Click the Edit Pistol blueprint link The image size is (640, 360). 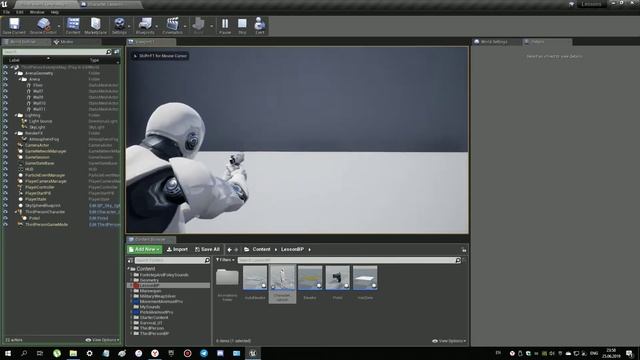pos(99,218)
